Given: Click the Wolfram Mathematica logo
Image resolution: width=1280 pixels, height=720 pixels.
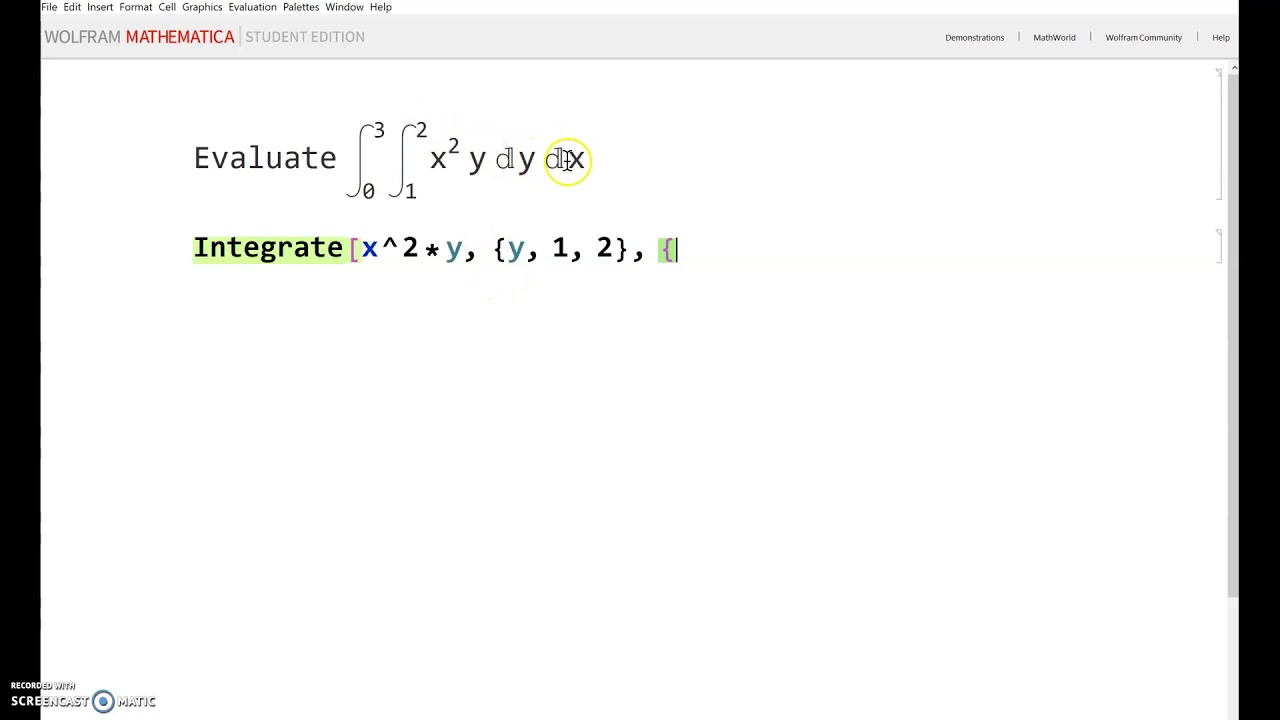Looking at the screenshot, I should (139, 37).
